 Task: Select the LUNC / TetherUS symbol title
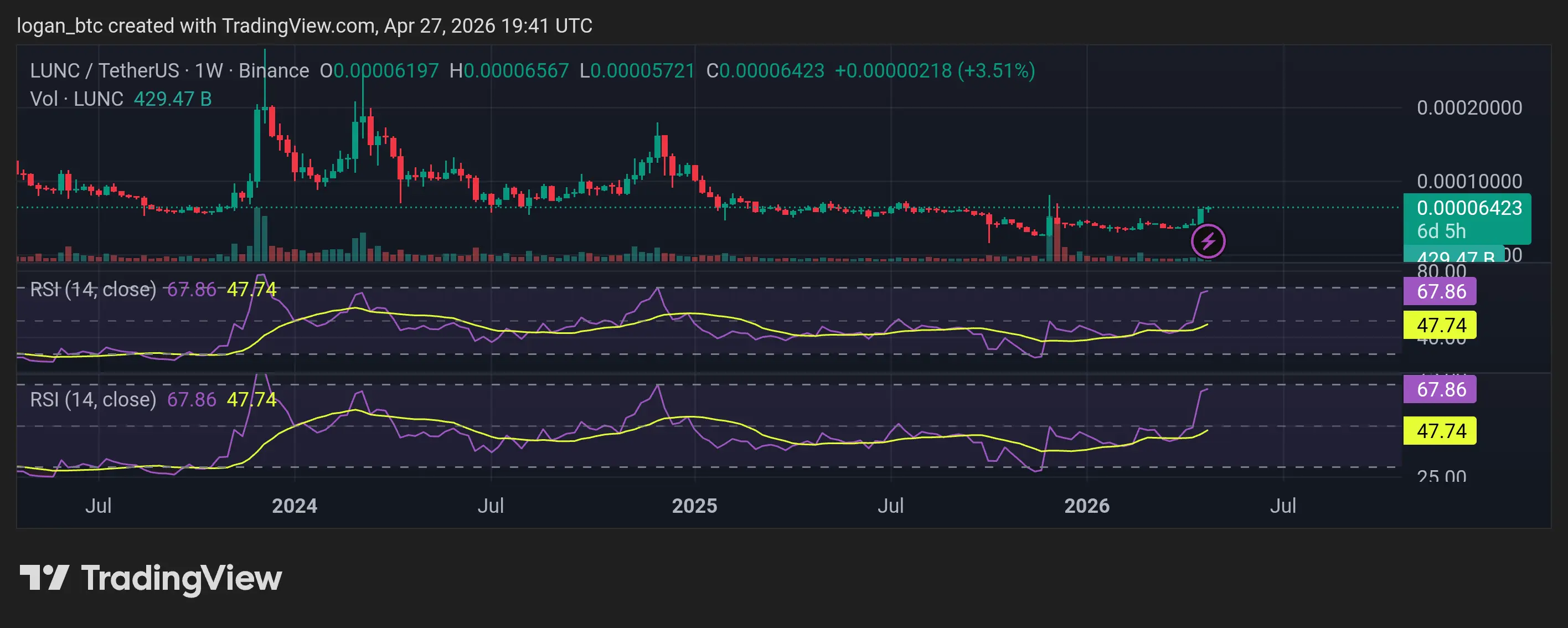coord(105,71)
